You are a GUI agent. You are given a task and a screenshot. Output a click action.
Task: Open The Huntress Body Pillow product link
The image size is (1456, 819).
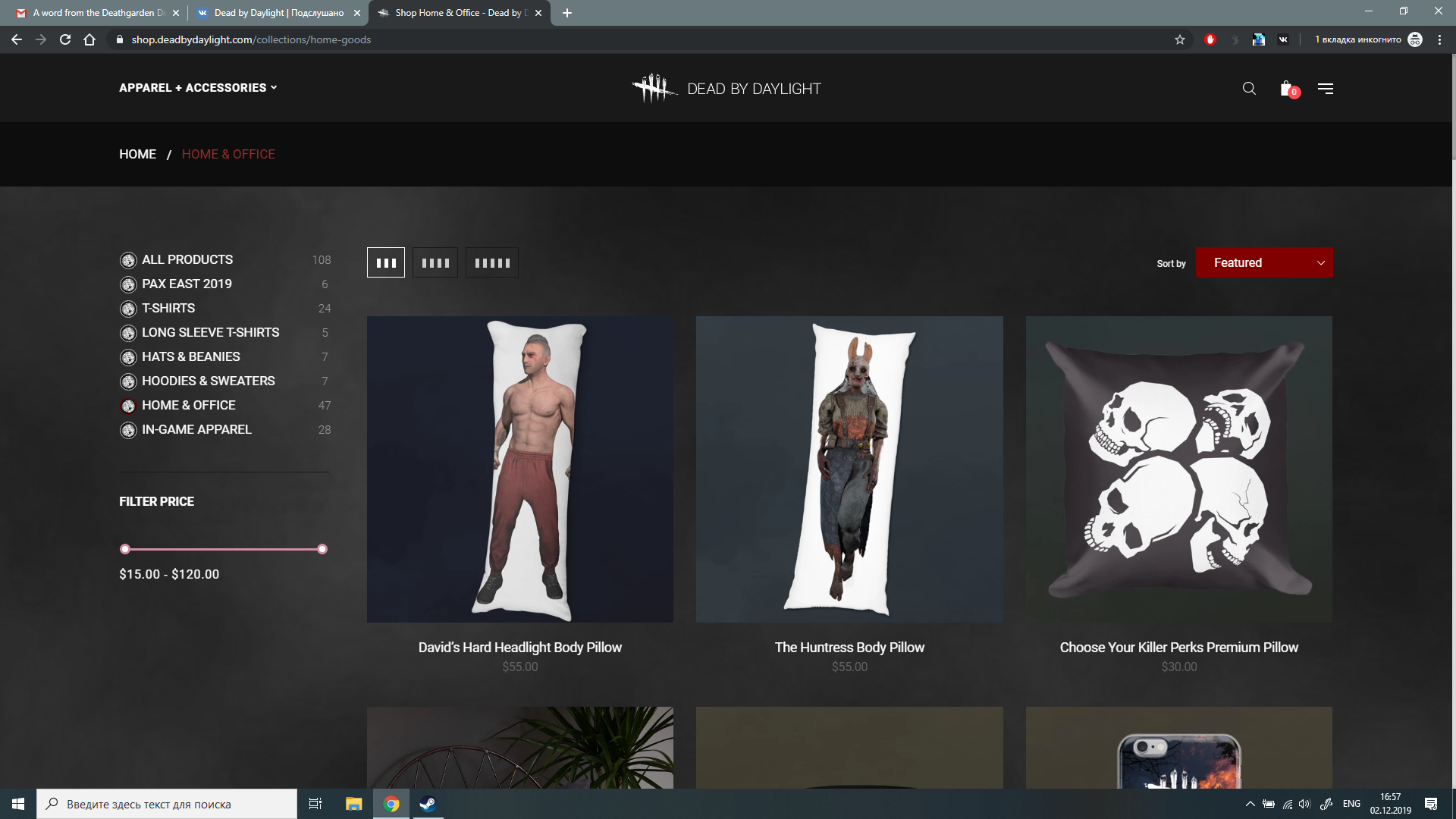(849, 648)
